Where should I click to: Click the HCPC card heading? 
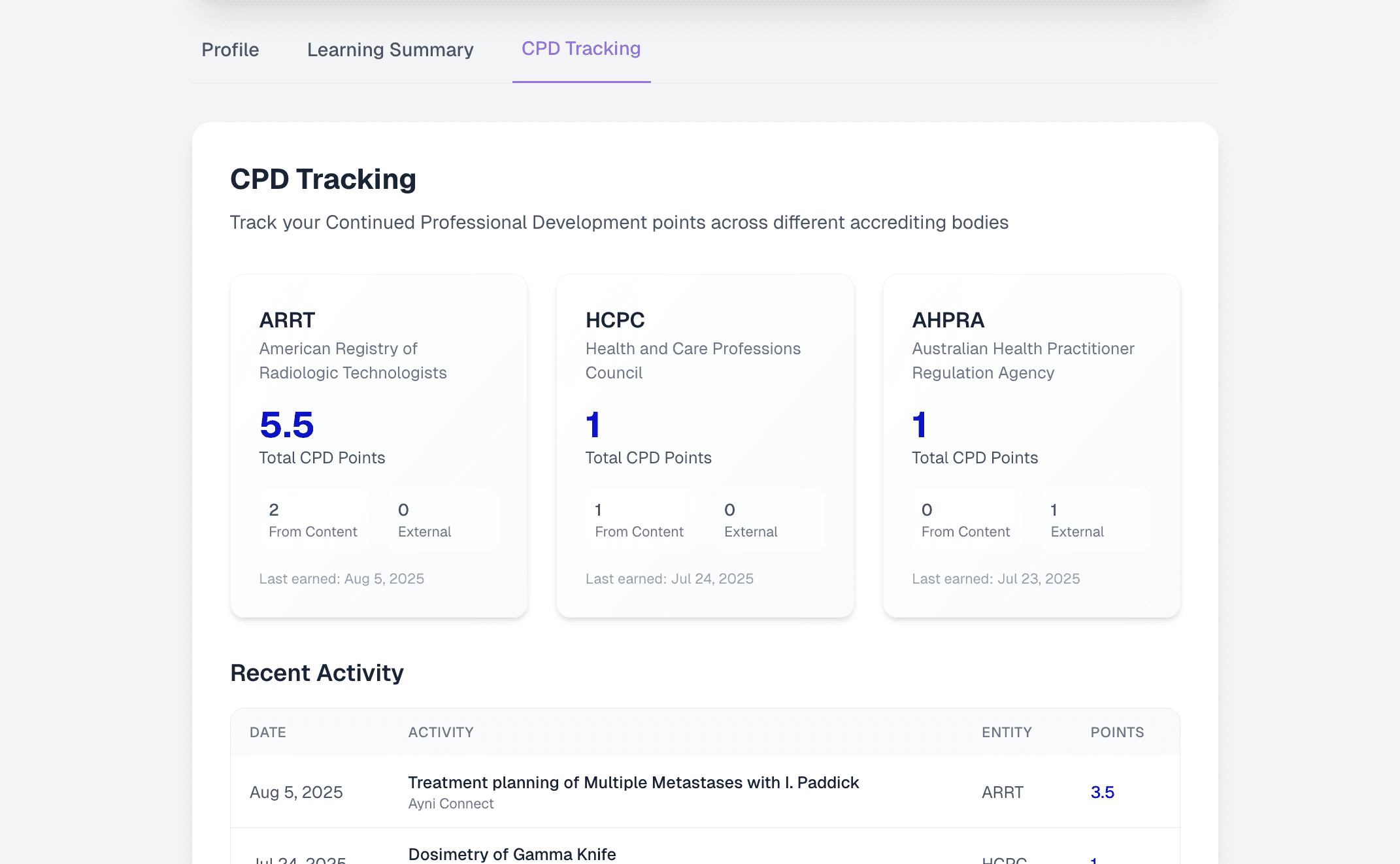point(614,320)
